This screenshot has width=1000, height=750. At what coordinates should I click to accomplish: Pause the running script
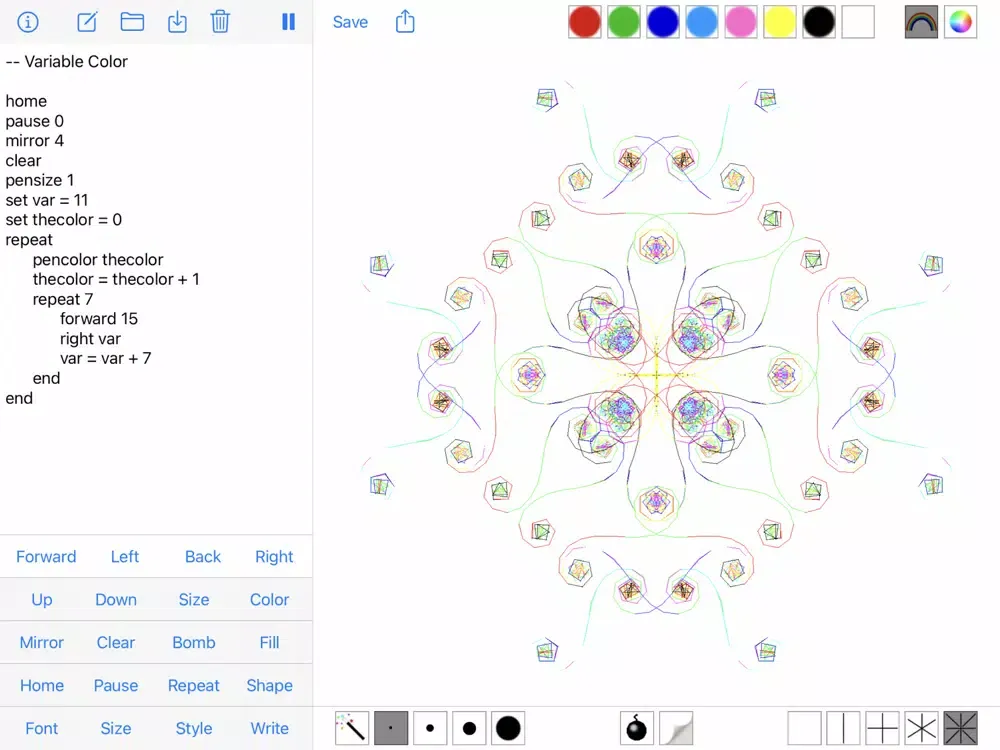click(288, 22)
